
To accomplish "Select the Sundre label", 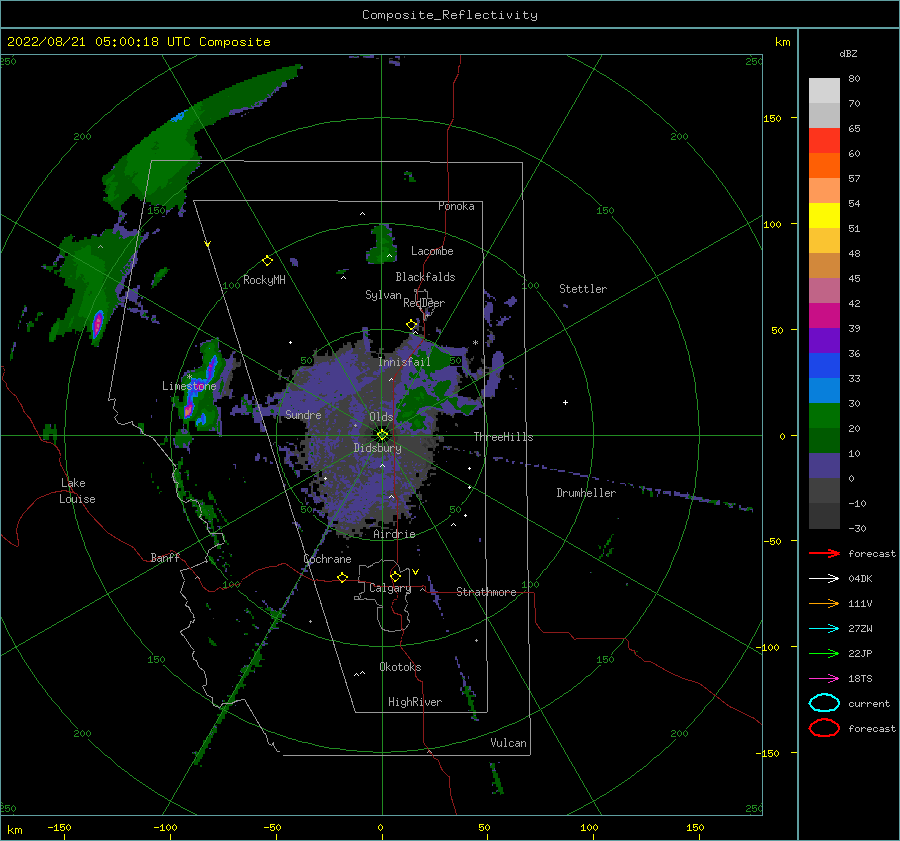I will [303, 415].
